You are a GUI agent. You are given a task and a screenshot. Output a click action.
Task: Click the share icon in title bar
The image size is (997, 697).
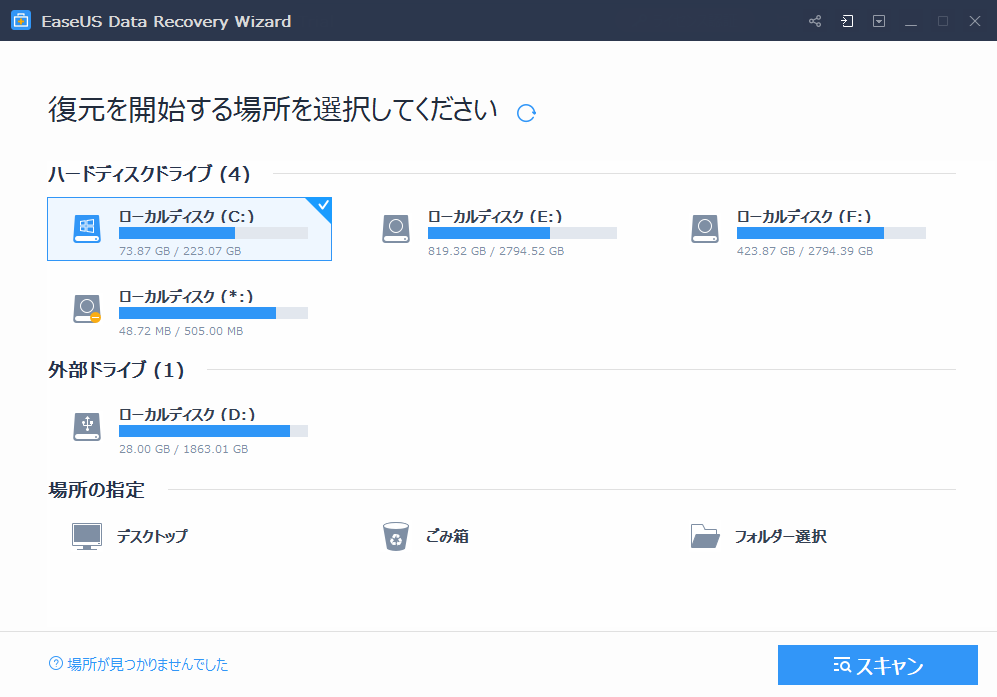coord(815,21)
